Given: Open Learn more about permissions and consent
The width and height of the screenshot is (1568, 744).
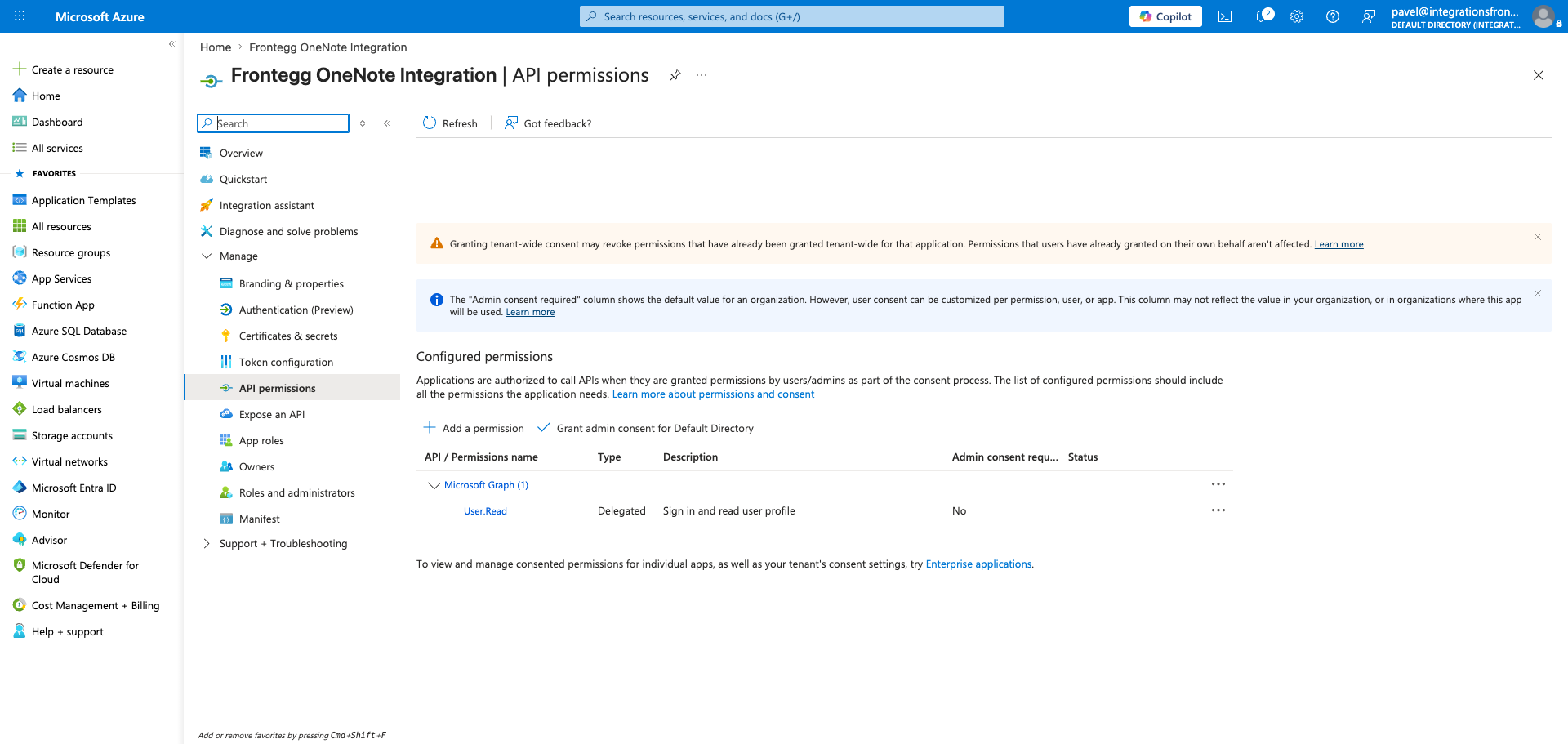Looking at the screenshot, I should coord(713,394).
